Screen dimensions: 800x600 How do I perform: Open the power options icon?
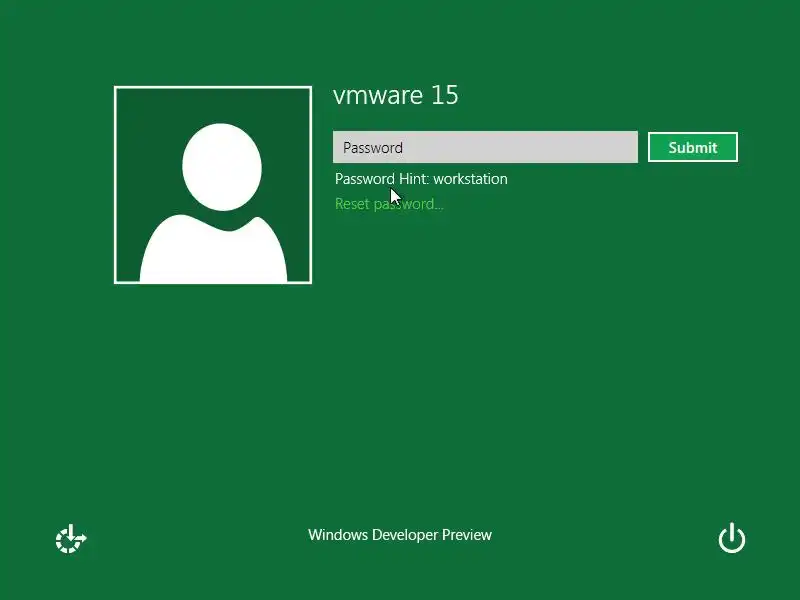(732, 538)
